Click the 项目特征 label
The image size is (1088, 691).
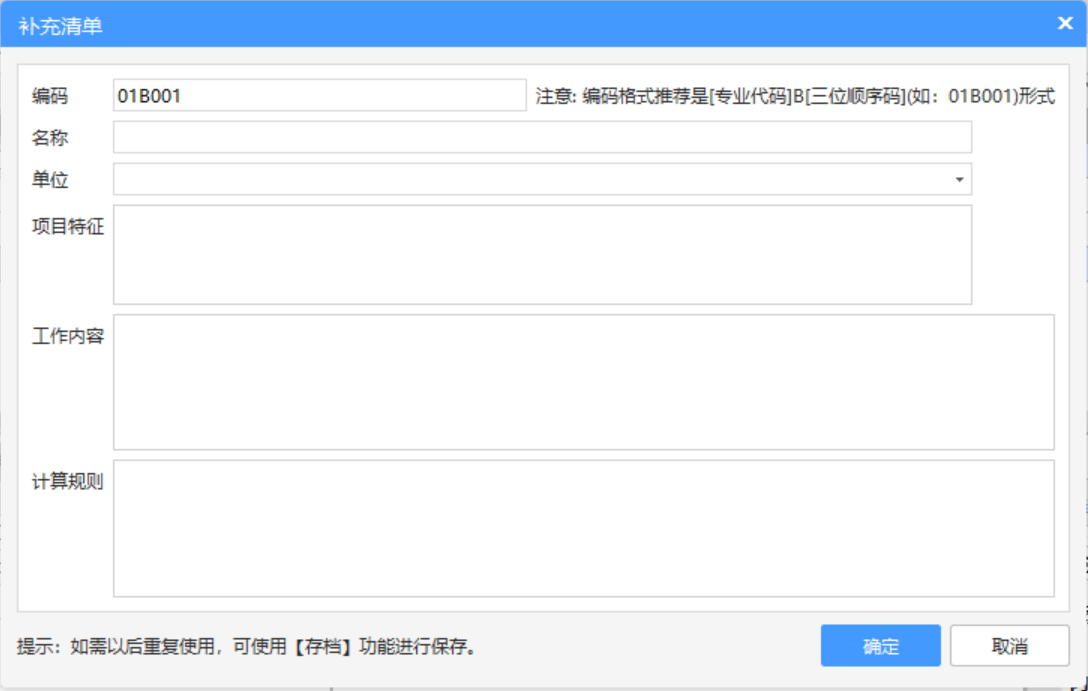tap(68, 226)
